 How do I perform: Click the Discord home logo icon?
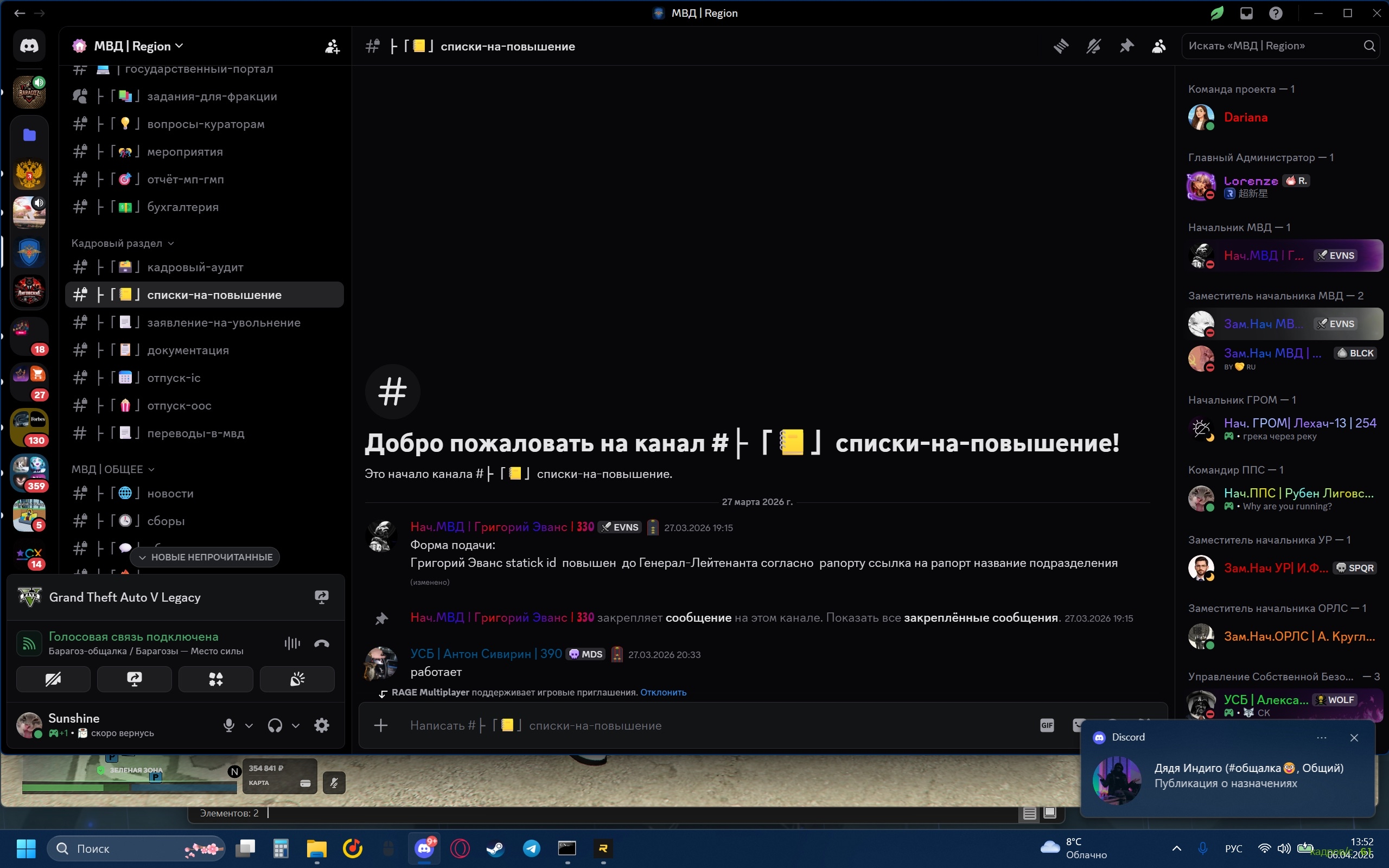pos(29,46)
